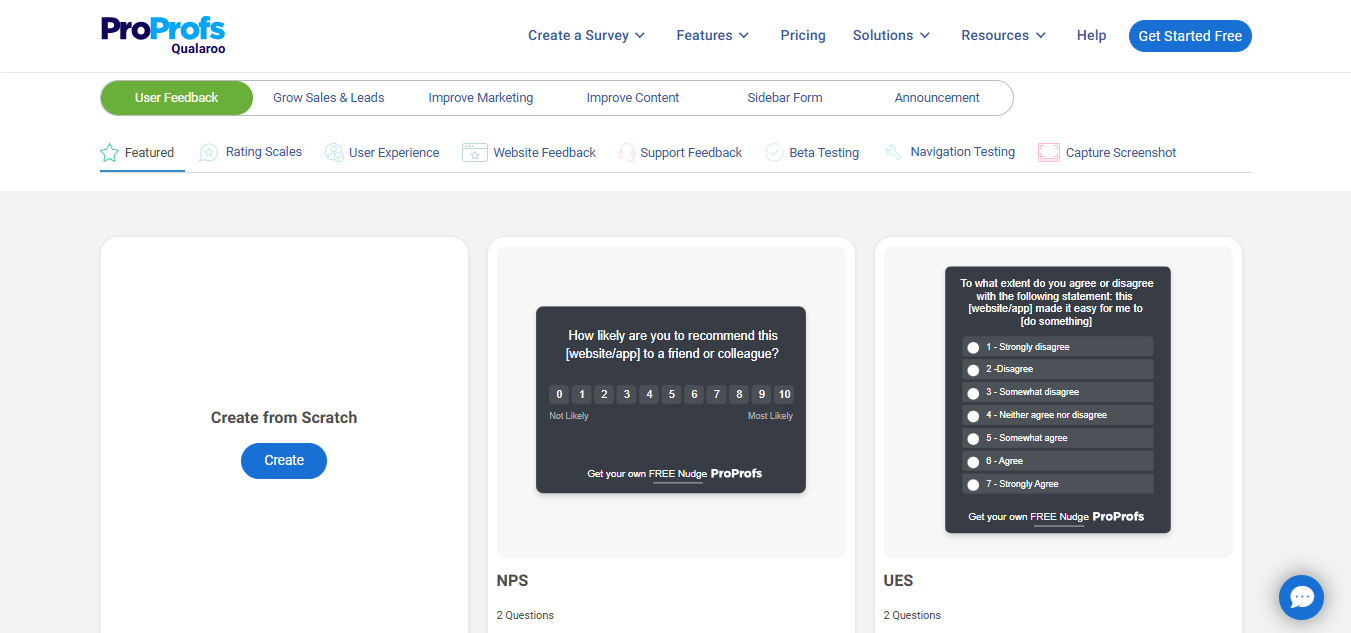The image size is (1351, 633).
Task: Click the User Experience icon
Action: [x=334, y=152]
